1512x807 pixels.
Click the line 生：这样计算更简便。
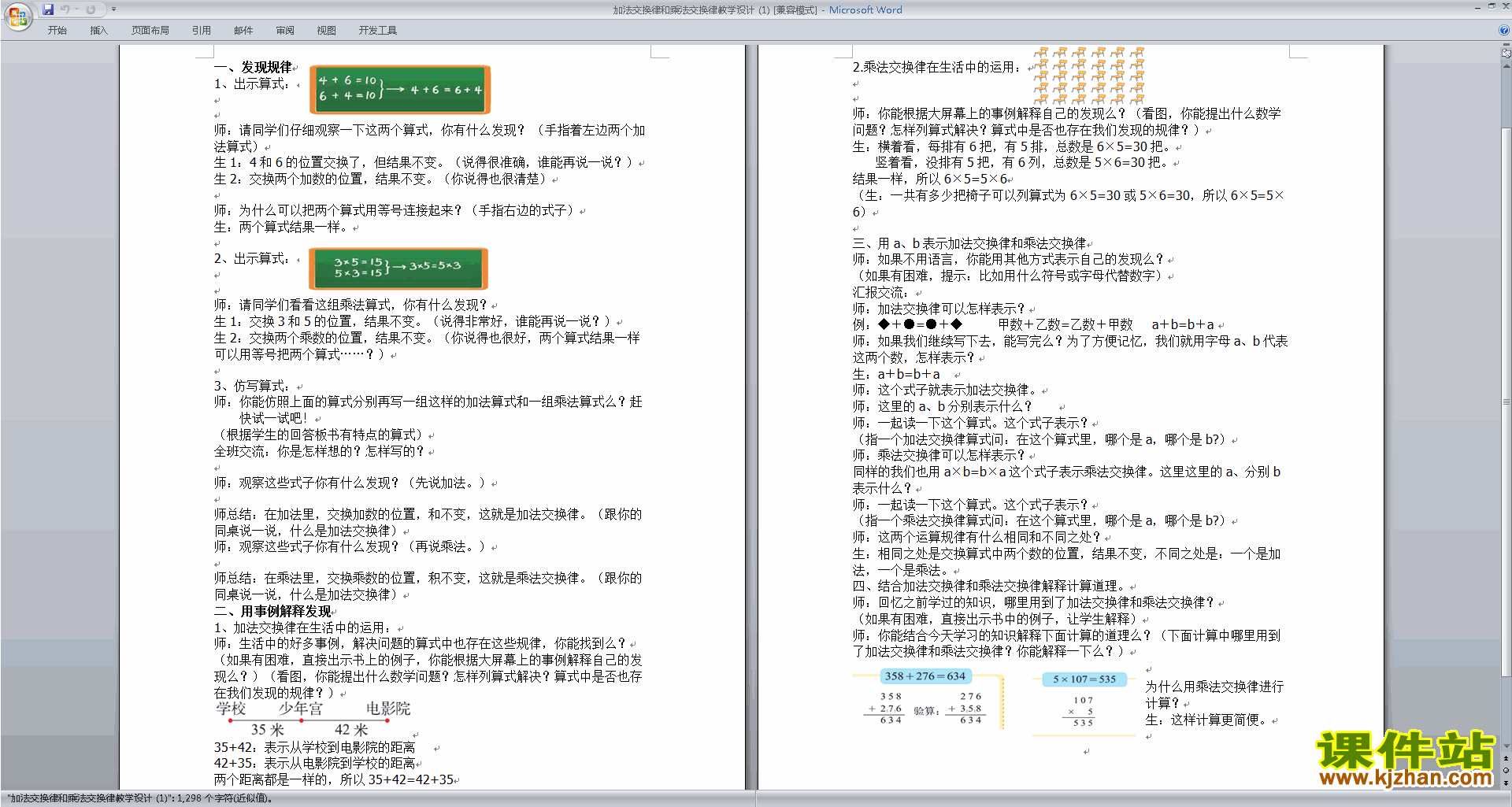click(x=1208, y=720)
